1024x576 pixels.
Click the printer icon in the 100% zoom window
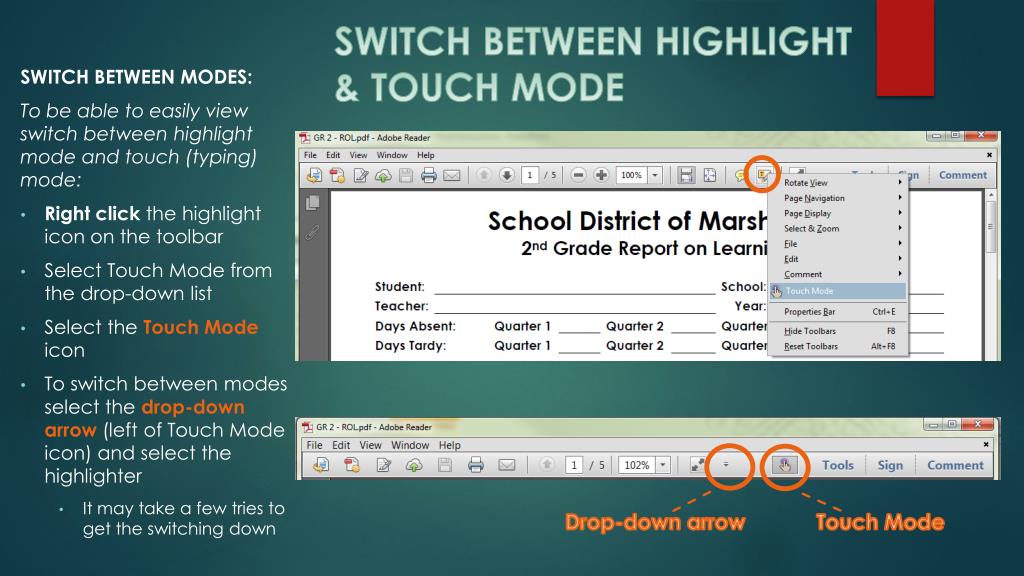pyautogui.click(x=428, y=175)
